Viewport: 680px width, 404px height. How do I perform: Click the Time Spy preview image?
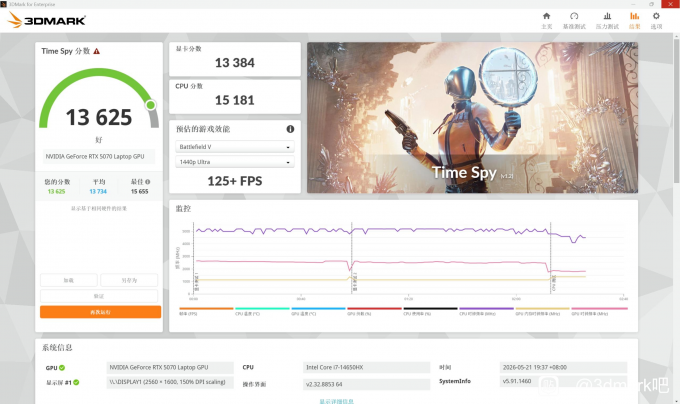(472, 117)
